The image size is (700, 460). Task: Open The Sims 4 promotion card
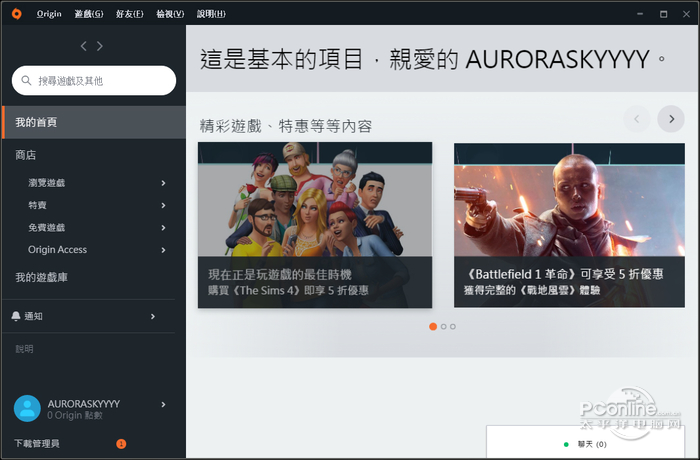(315, 225)
